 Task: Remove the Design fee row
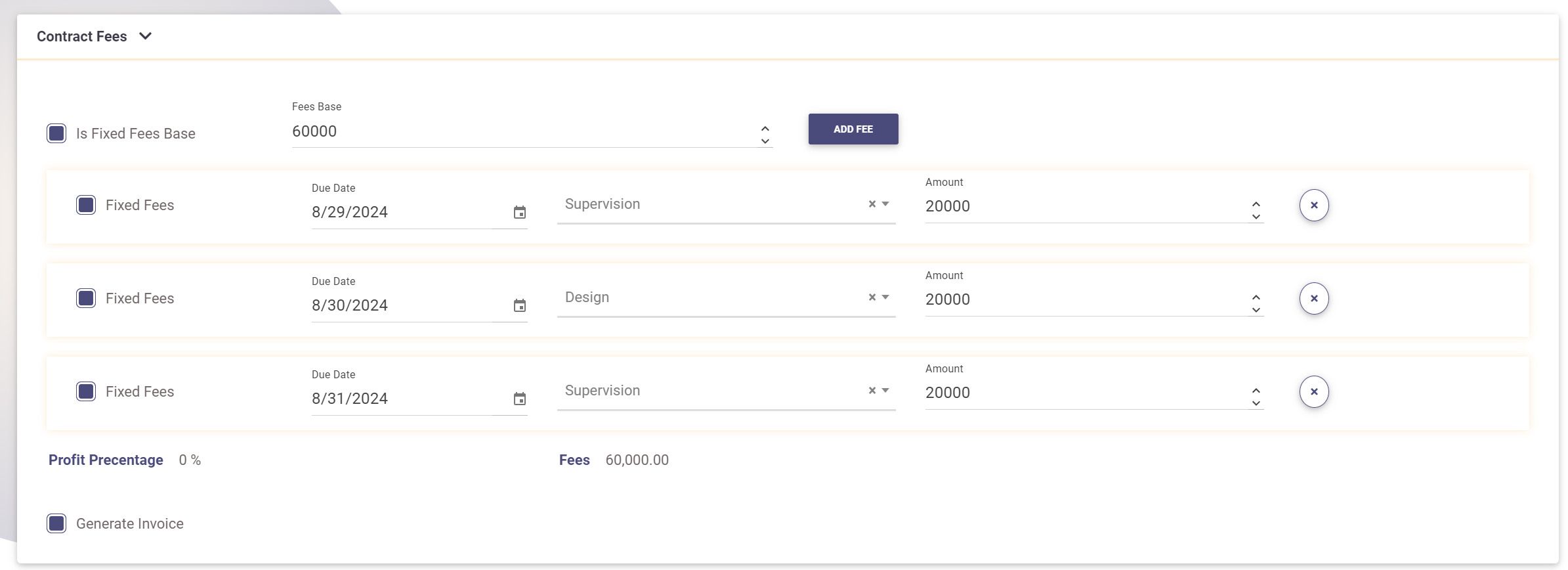1313,299
